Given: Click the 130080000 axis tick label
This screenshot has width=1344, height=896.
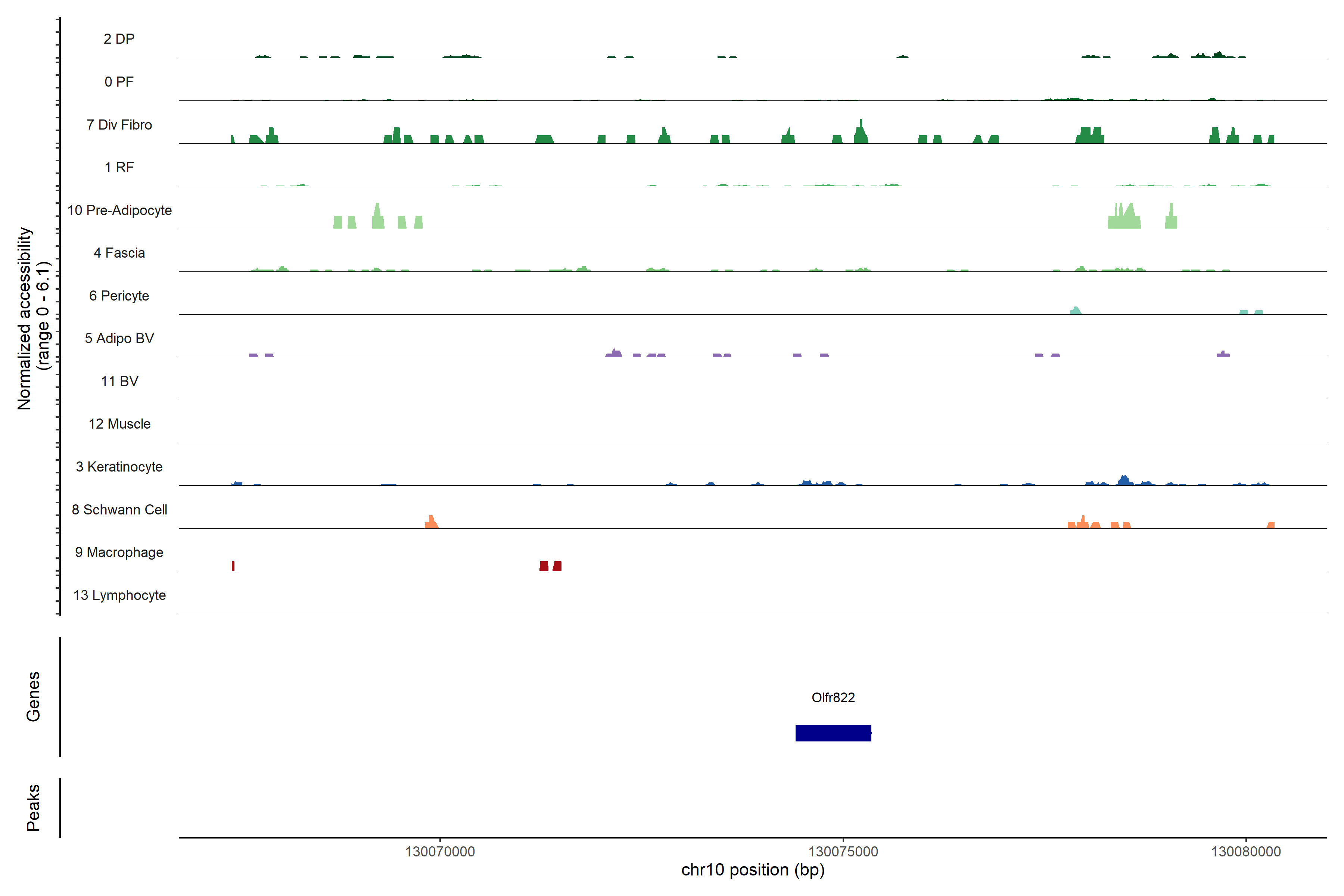Looking at the screenshot, I should click(1246, 852).
